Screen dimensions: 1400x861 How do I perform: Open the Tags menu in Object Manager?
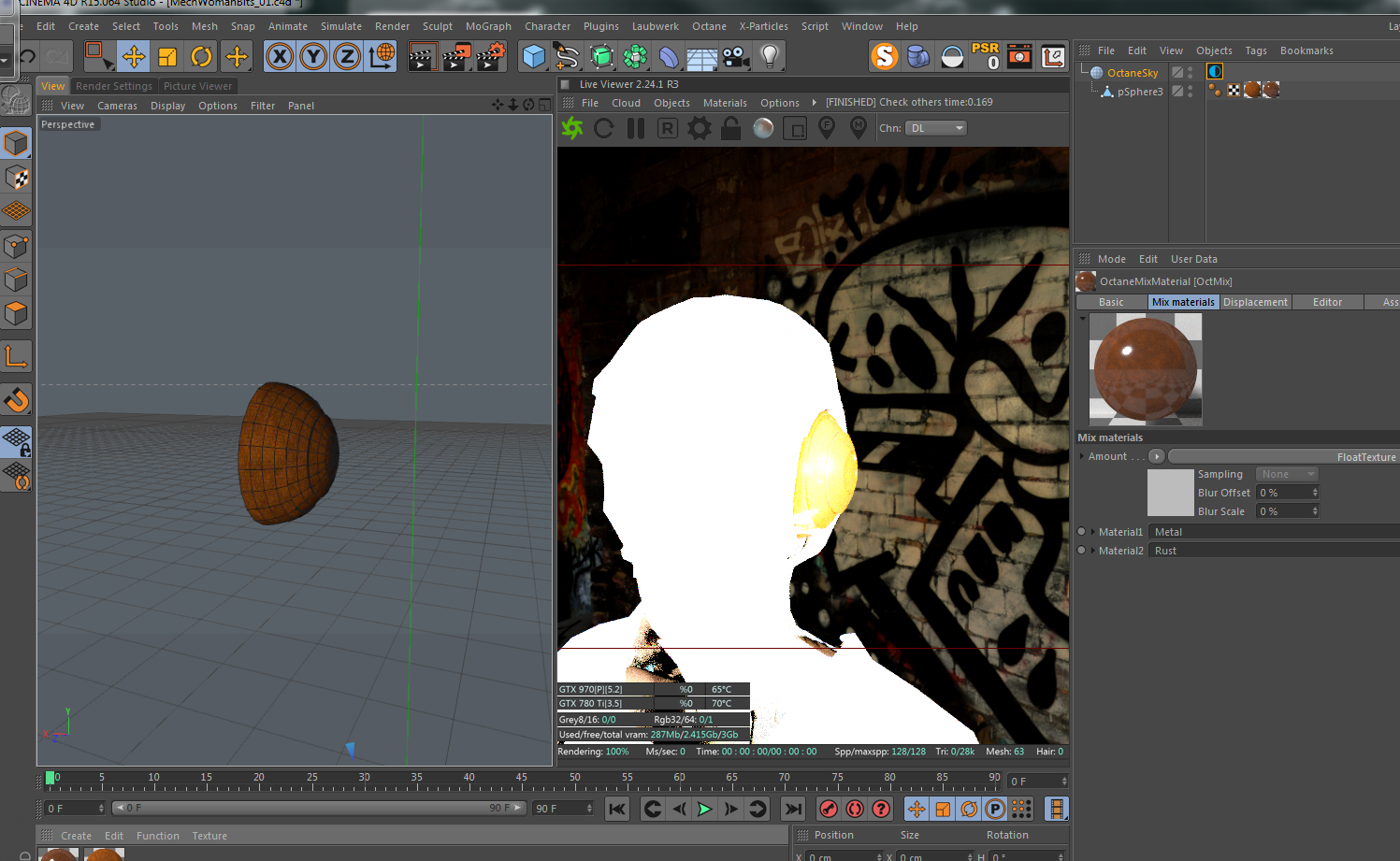pyautogui.click(x=1256, y=50)
